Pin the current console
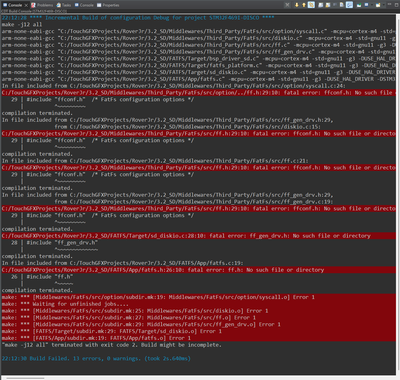The height and width of the screenshot is (380, 400). click(x=359, y=5)
